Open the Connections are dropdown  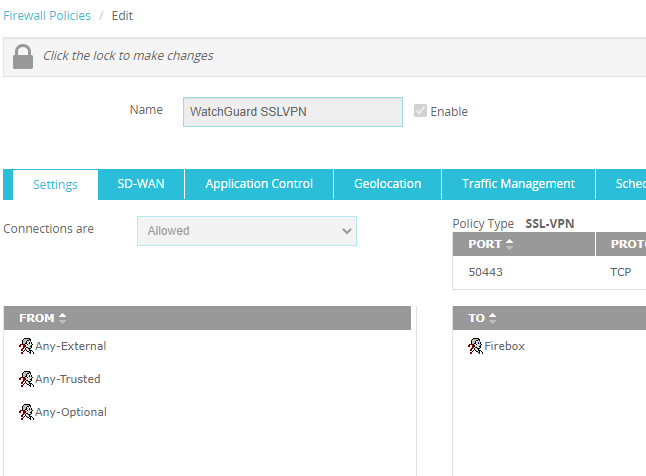point(247,231)
